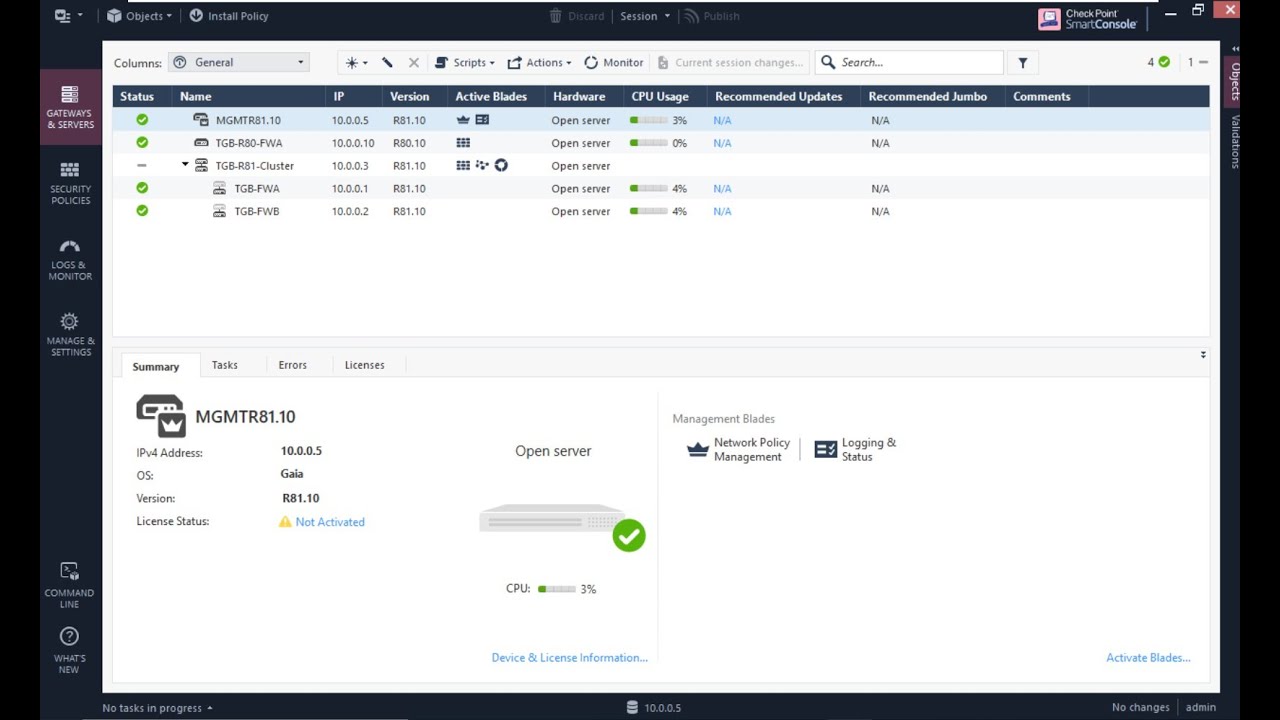Image resolution: width=1280 pixels, height=720 pixels.
Task: Click the Edit pencil icon in toolbar
Action: tap(387, 62)
